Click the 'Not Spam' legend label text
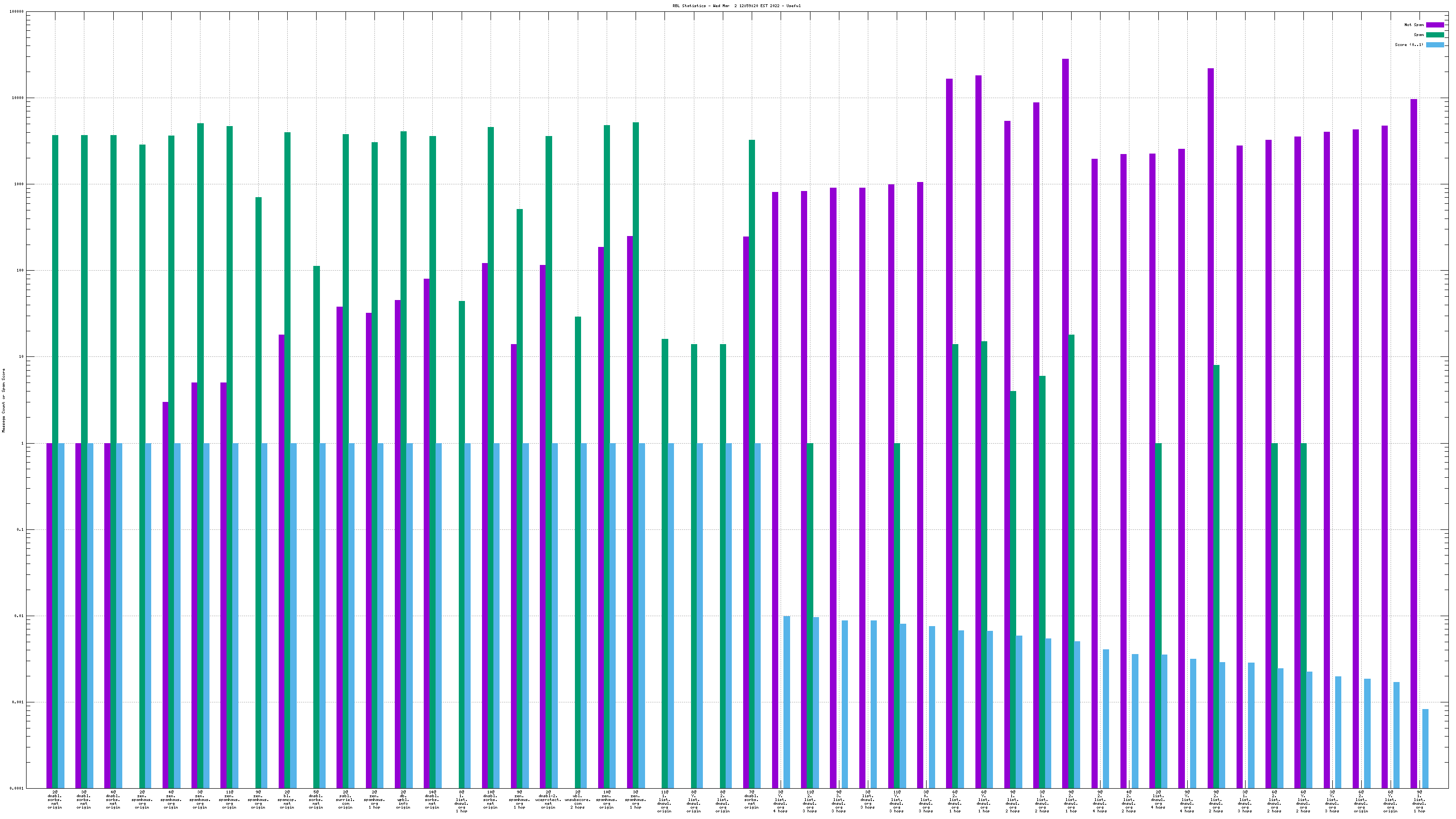This screenshot has width=1456, height=819. 1414,25
